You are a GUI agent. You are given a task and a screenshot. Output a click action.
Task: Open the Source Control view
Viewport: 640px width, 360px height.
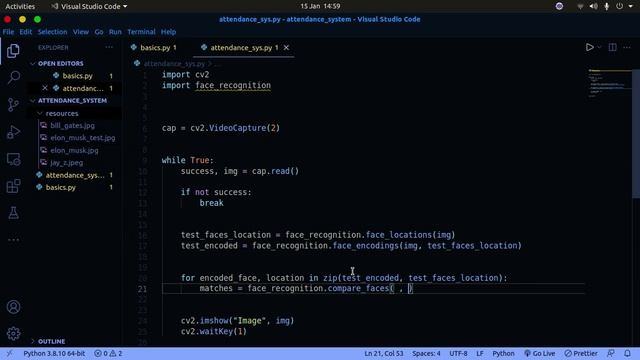tap(13, 104)
